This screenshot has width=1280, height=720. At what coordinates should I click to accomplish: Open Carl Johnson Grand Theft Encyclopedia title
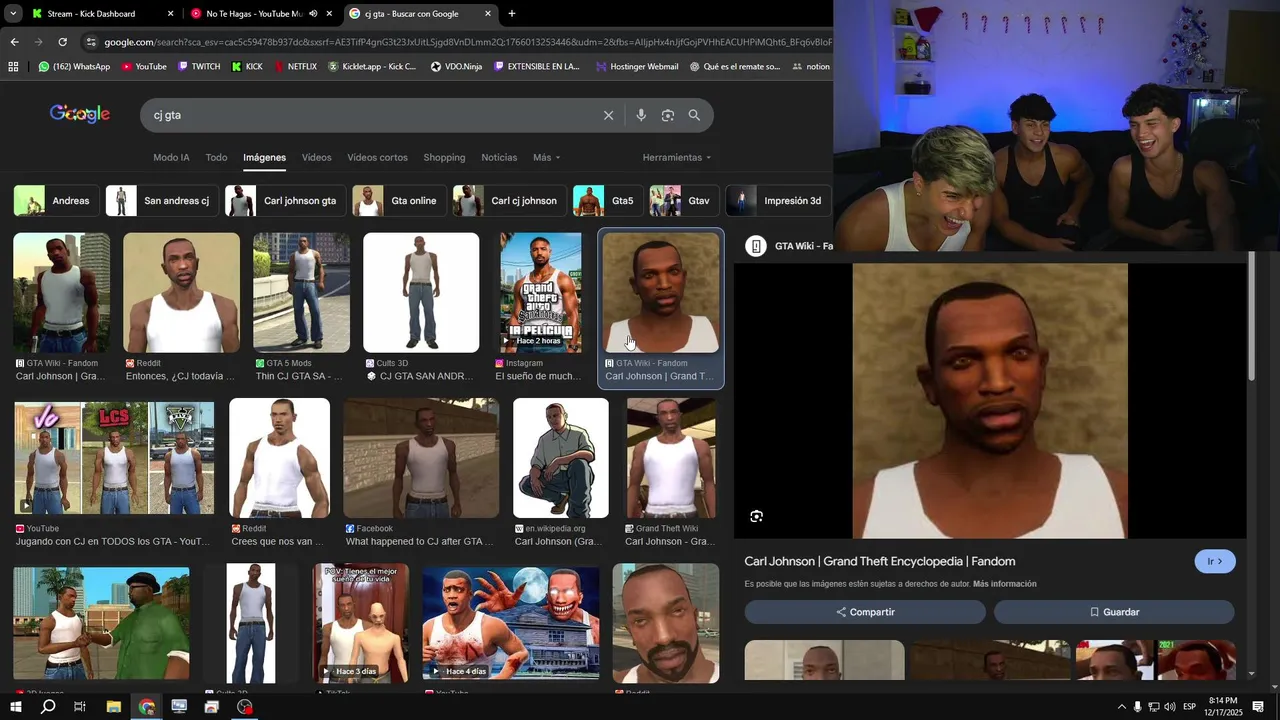click(x=880, y=561)
